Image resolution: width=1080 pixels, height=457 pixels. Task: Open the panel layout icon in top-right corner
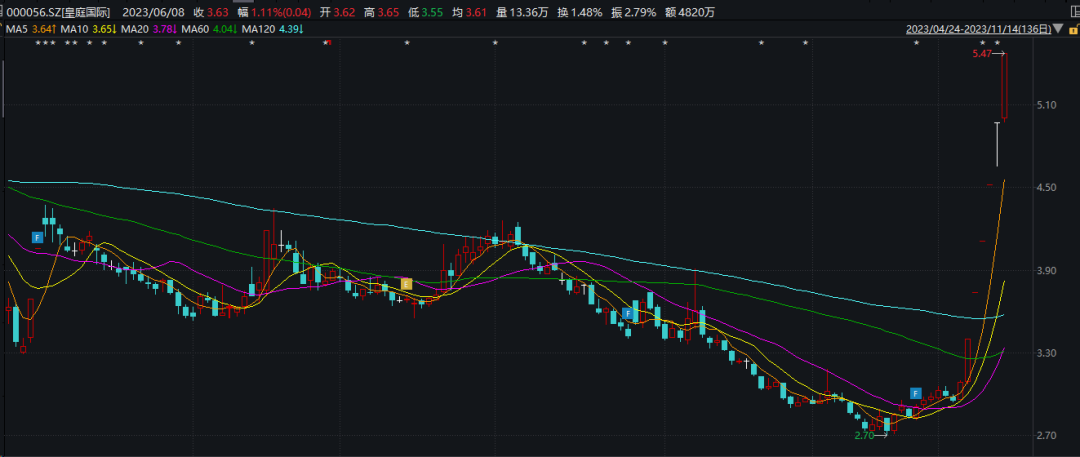click(1076, 11)
